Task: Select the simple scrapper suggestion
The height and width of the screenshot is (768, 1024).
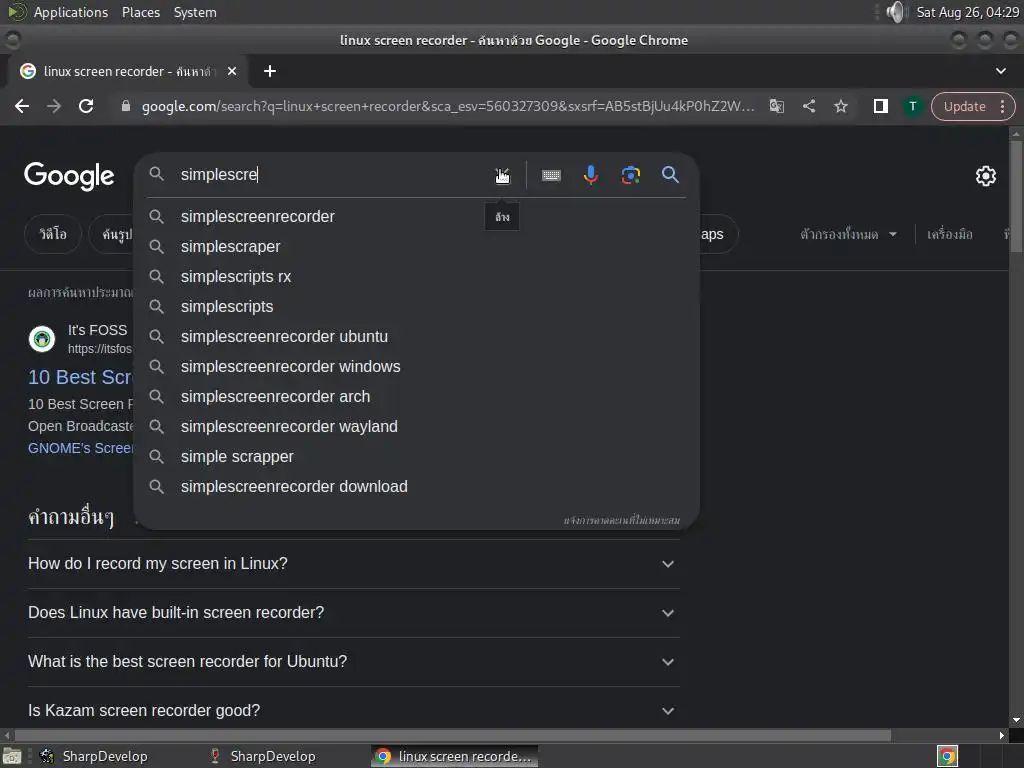Action: [416, 456]
